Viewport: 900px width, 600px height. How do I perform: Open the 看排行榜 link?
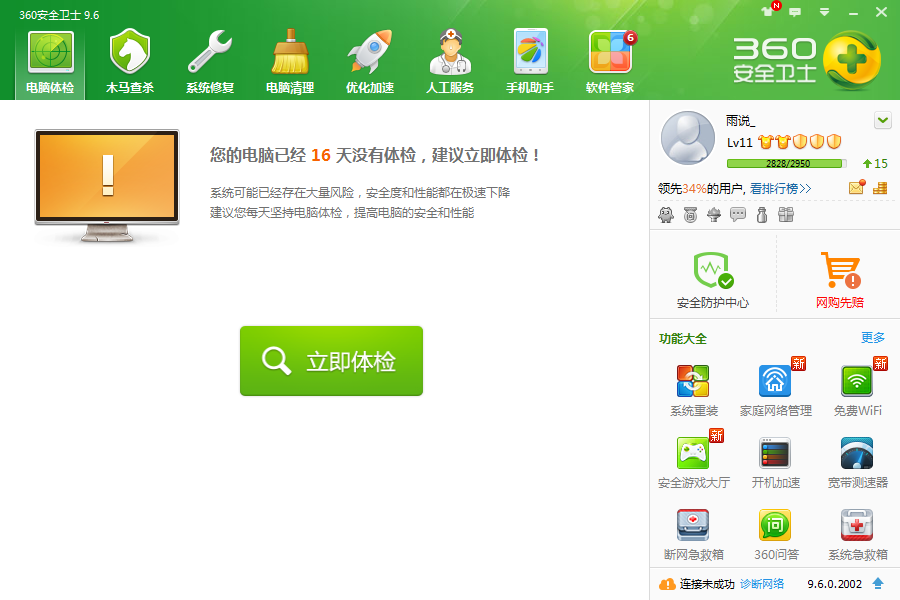[x=781, y=188]
